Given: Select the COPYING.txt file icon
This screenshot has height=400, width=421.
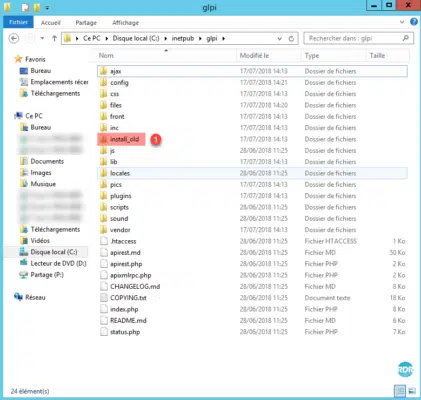Looking at the screenshot, I should [104, 298].
